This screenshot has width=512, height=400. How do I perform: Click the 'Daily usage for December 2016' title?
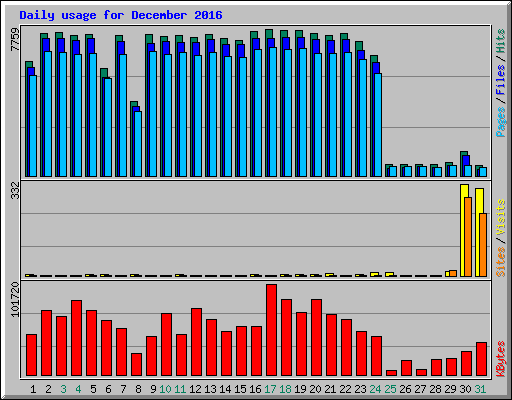(121, 15)
